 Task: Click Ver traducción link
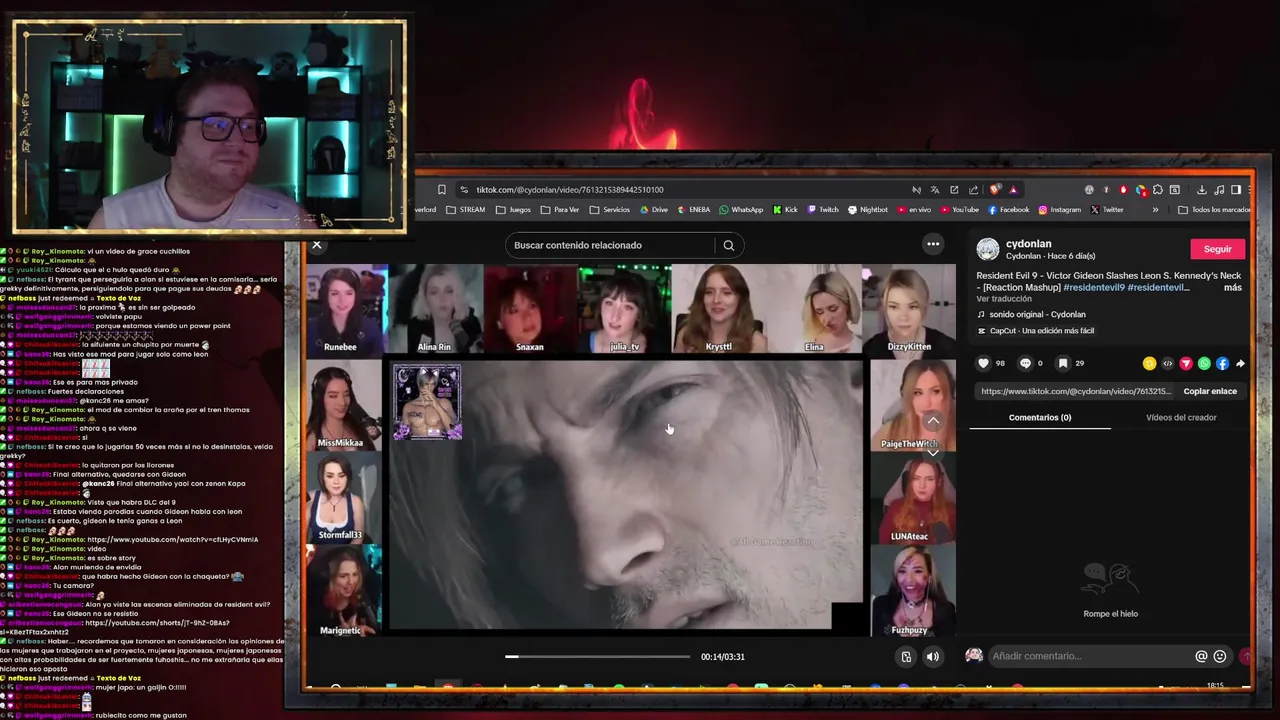point(1004,299)
